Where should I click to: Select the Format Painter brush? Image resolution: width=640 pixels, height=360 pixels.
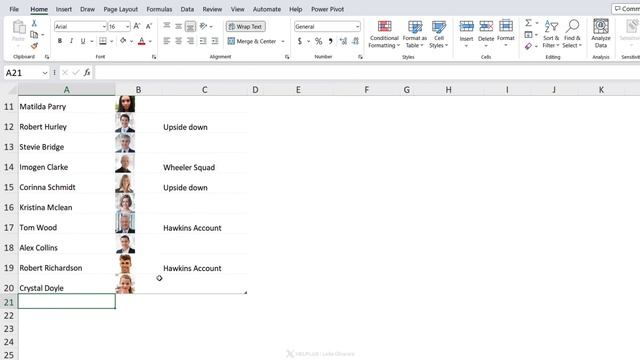tap(34, 46)
